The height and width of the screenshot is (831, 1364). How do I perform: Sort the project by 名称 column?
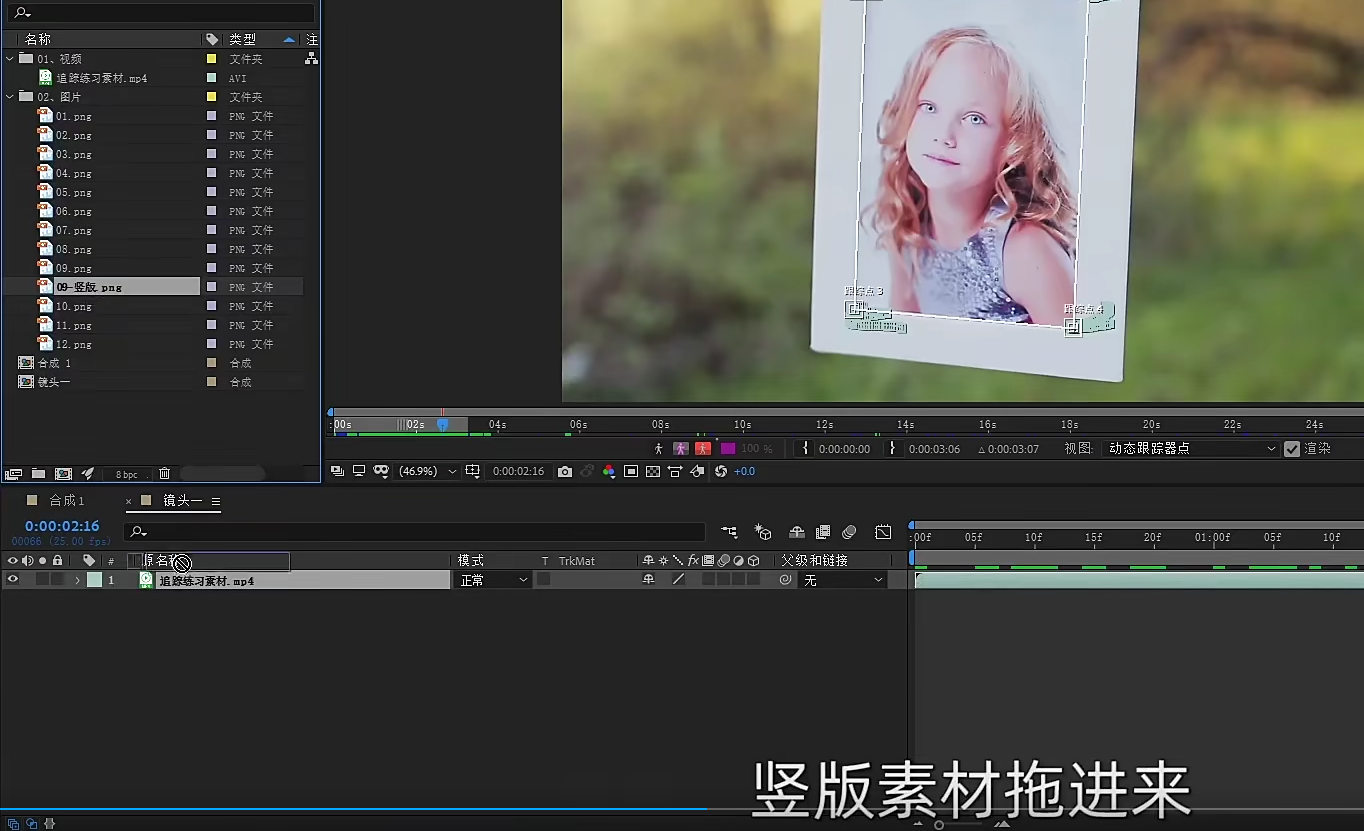38,39
